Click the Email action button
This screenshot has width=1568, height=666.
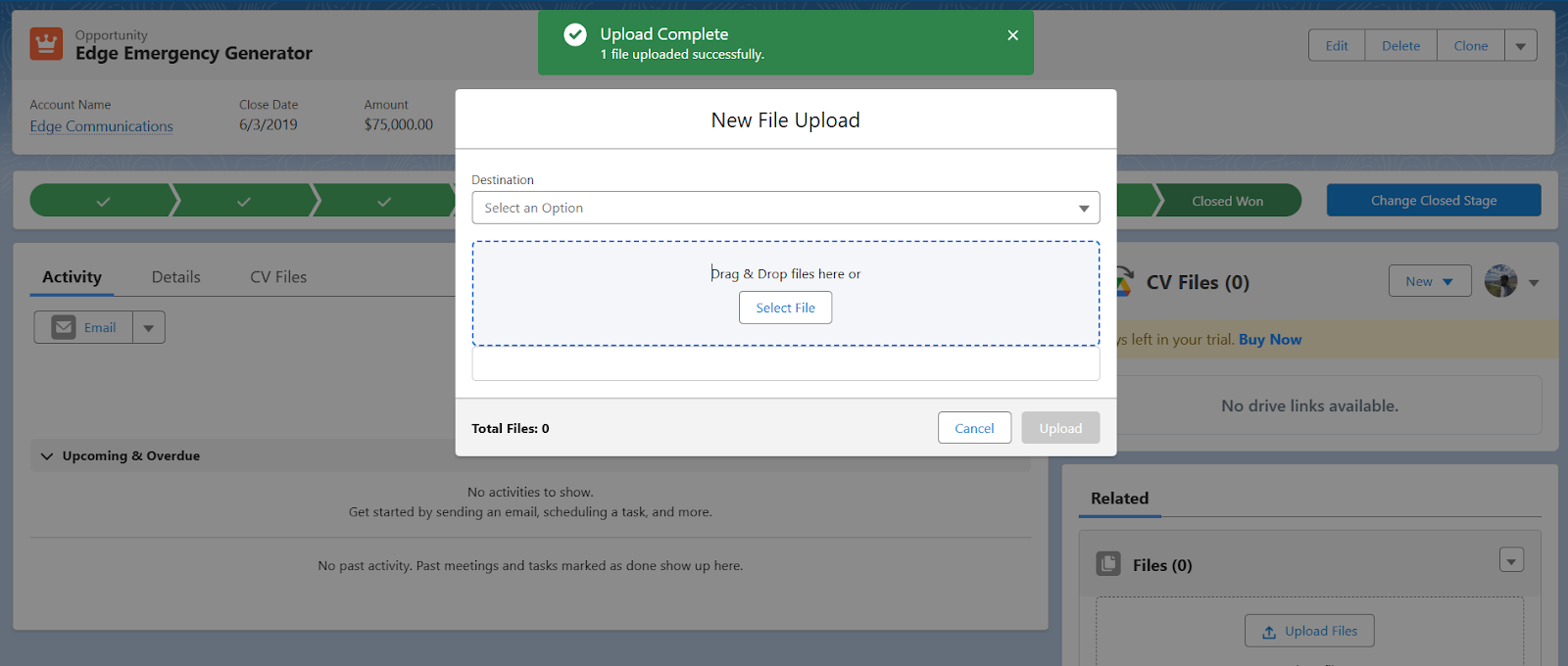pyautogui.click(x=84, y=327)
